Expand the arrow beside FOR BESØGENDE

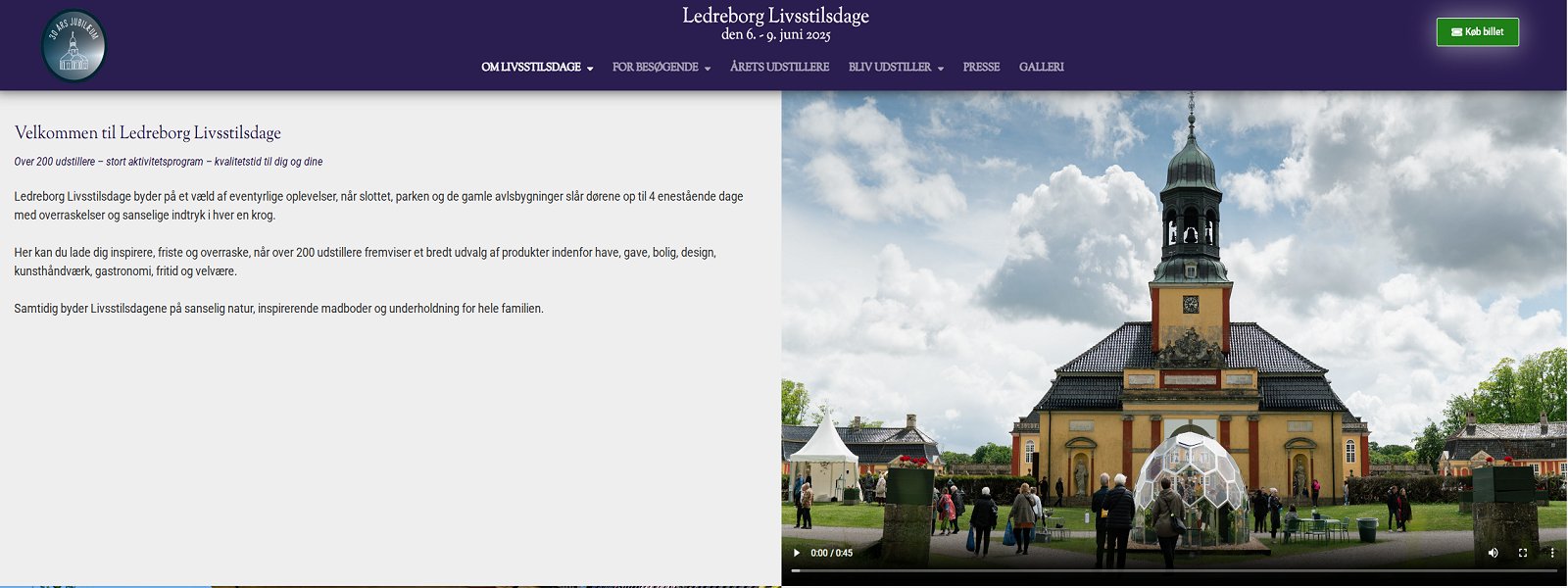coord(708,69)
